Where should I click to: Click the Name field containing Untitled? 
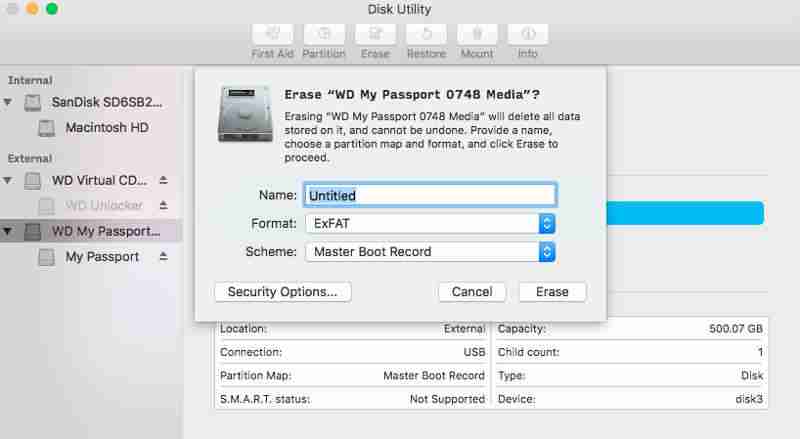(430, 195)
